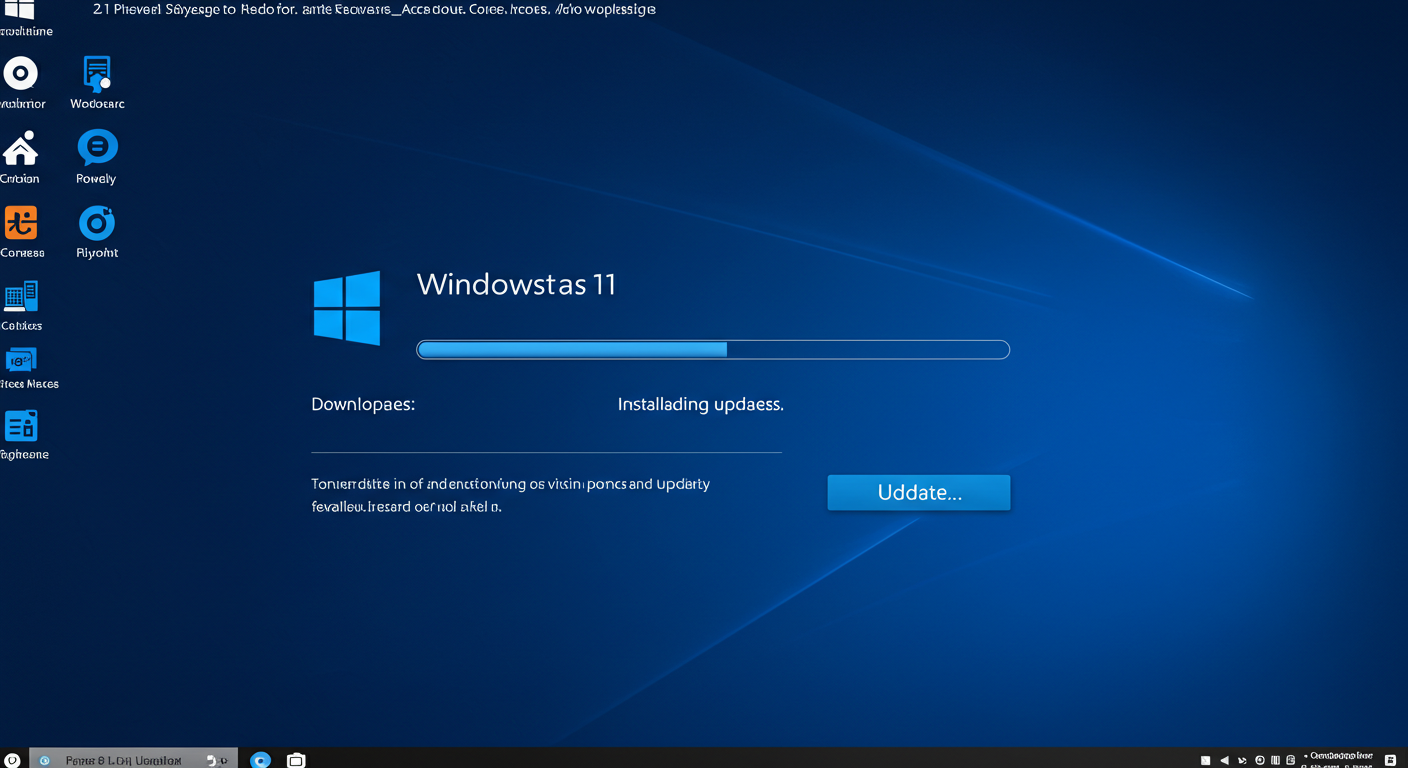Click the icon at right end of search box
Image resolution: width=1408 pixels, height=768 pixels.
[216, 760]
